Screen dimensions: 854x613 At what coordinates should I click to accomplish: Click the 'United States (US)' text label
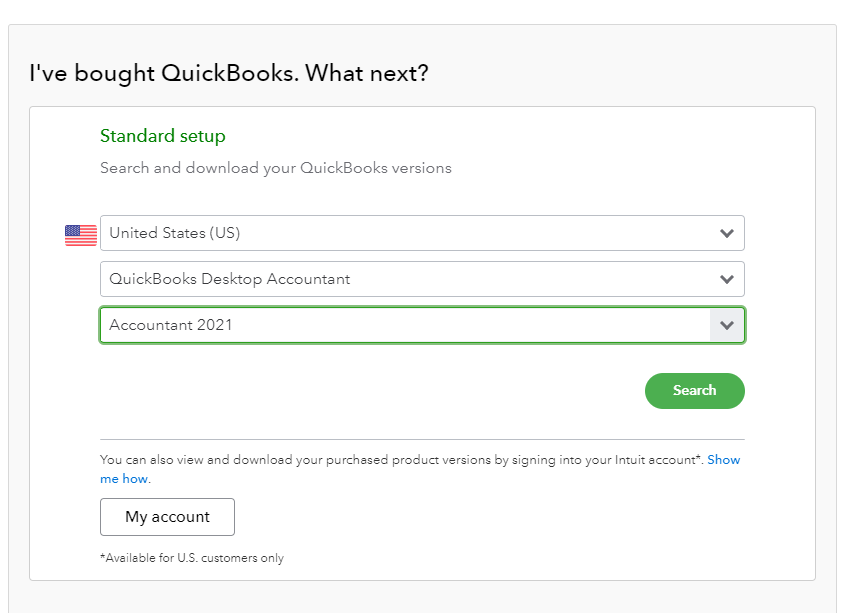pos(175,233)
